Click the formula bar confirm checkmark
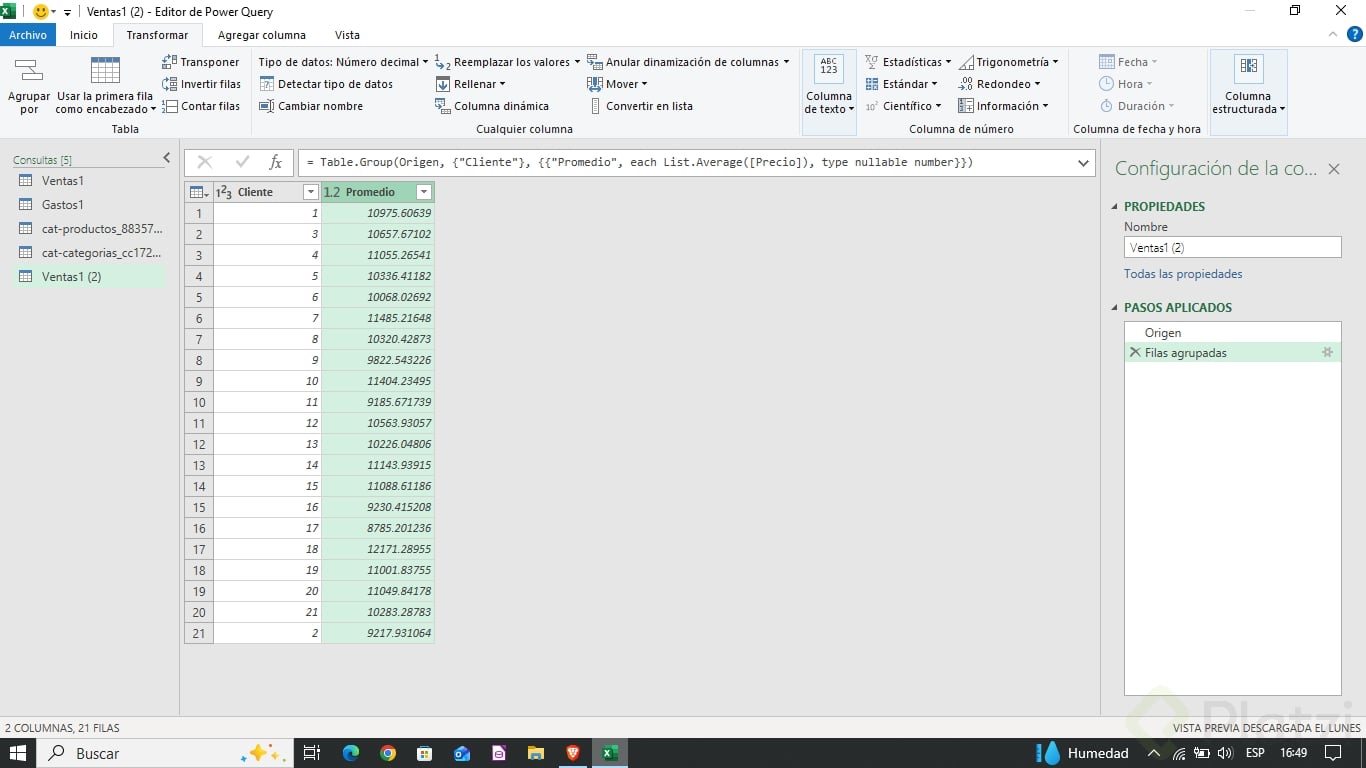 pyautogui.click(x=242, y=162)
